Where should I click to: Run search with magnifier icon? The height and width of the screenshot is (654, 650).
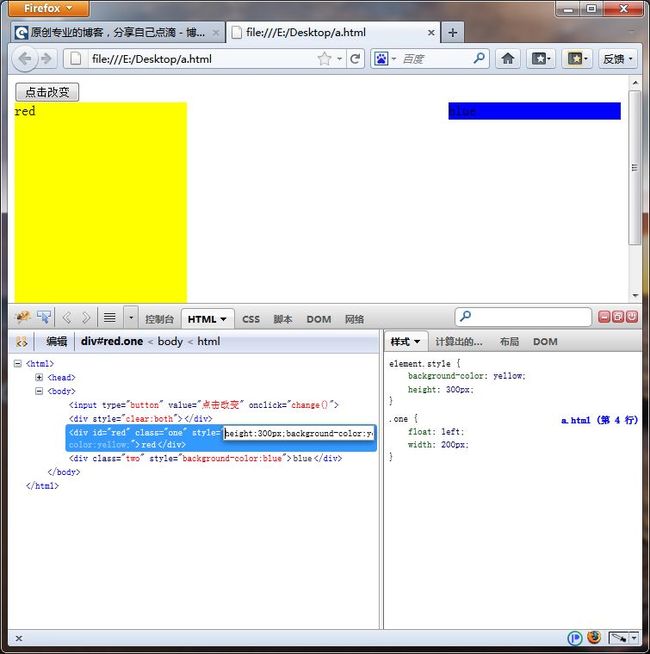[x=479, y=58]
